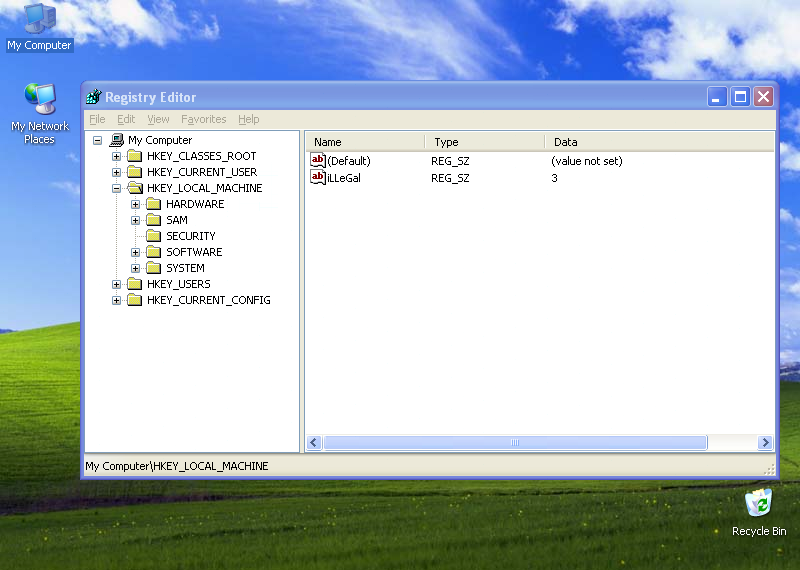Click the SAM folder icon
The width and height of the screenshot is (800, 570).
tap(154, 220)
